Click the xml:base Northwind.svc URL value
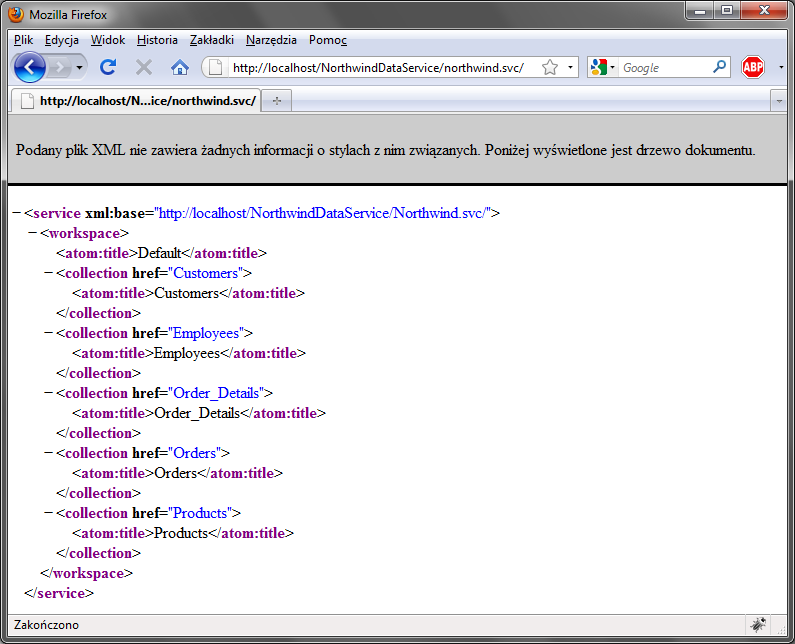 click(323, 213)
